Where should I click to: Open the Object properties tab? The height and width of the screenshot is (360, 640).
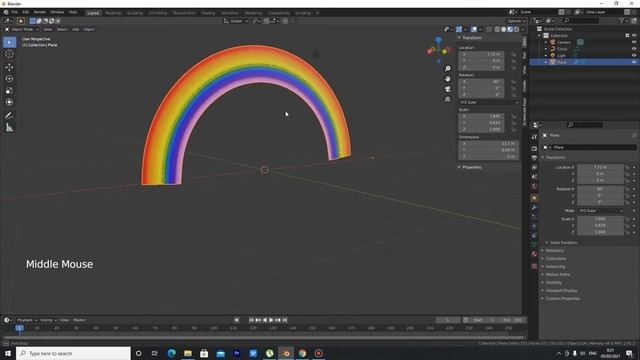[534, 198]
